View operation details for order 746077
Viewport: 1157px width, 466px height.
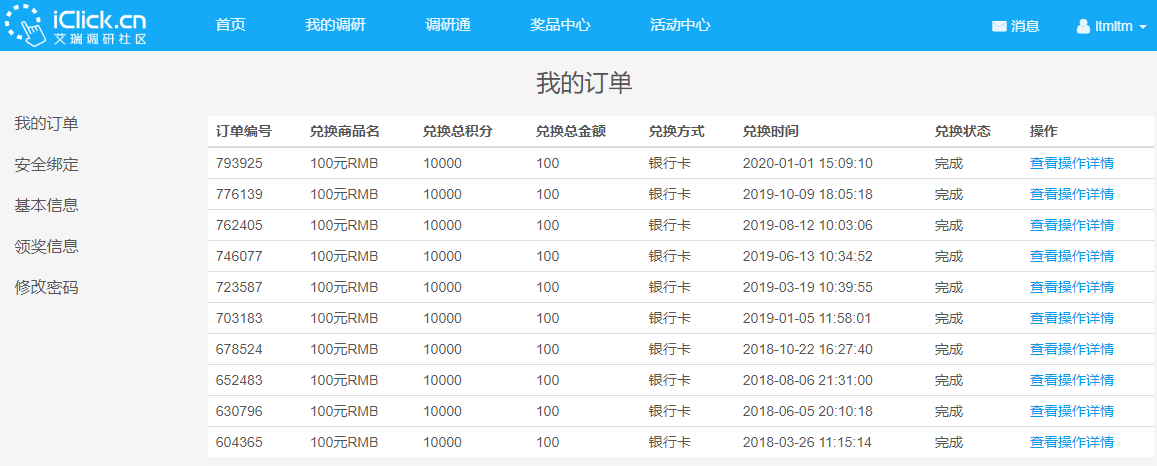1071,256
